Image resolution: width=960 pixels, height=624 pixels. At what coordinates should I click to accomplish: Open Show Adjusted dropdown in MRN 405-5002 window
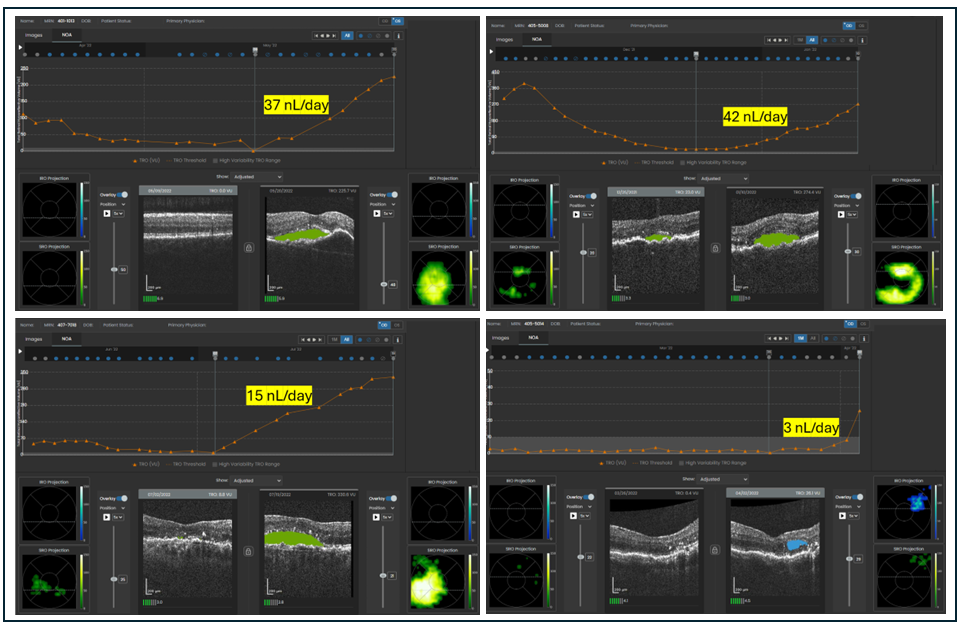724,178
